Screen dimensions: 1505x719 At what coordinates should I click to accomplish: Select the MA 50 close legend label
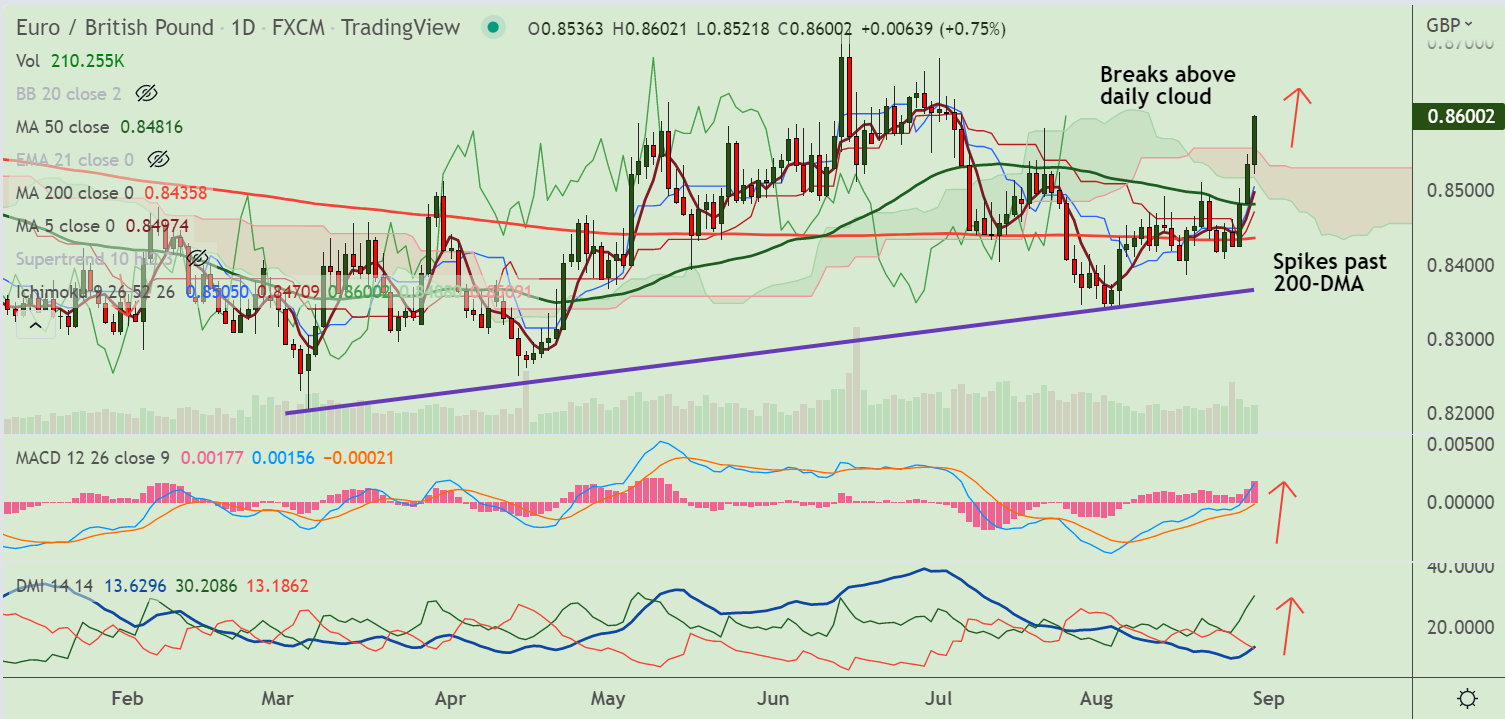[63, 127]
